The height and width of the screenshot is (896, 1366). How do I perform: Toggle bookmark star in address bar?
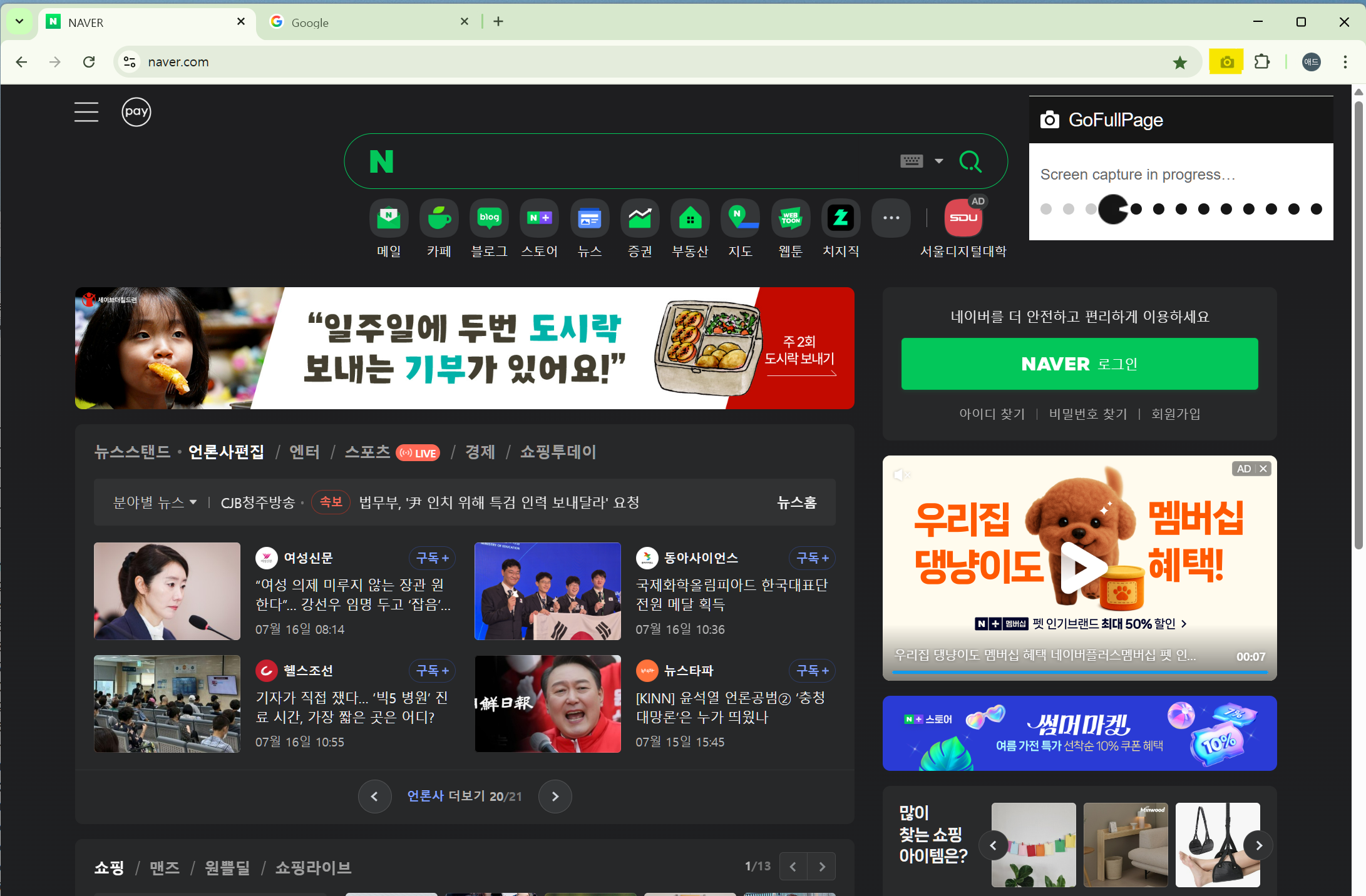tap(1179, 62)
